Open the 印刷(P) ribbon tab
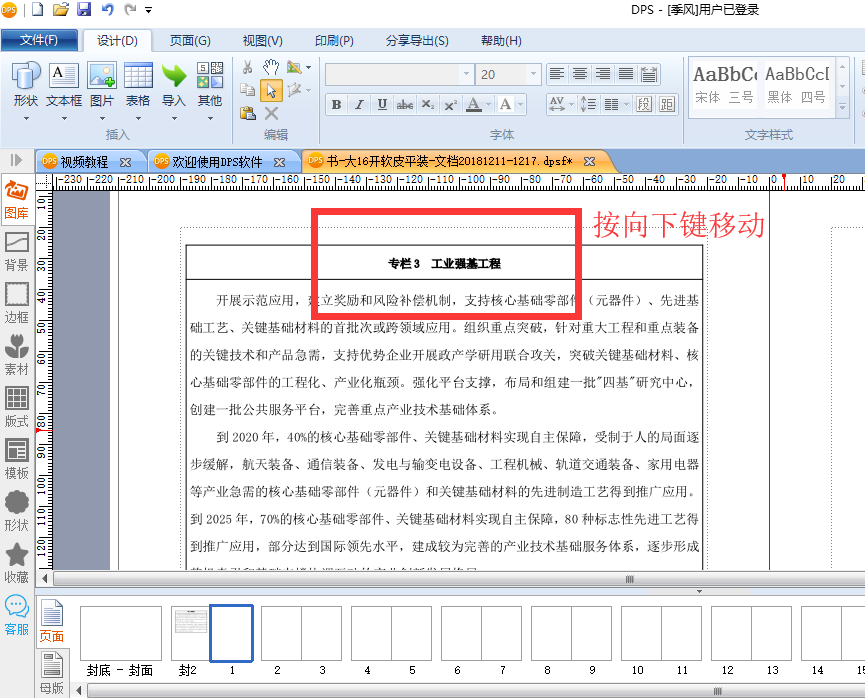865x698 pixels. 334,41
